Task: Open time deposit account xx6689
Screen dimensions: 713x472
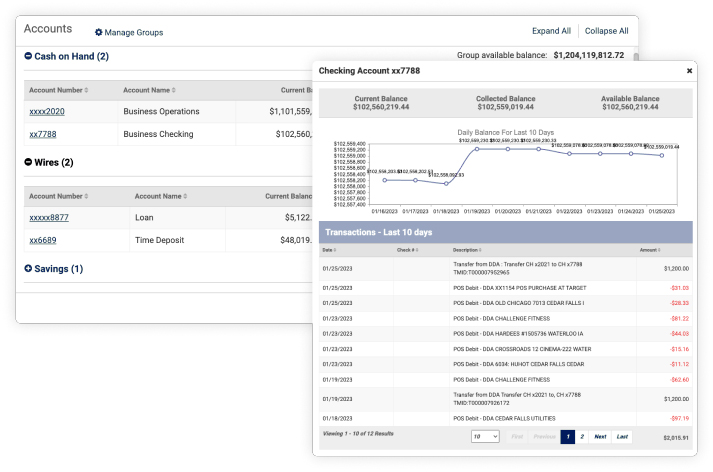Action: pos(43,240)
